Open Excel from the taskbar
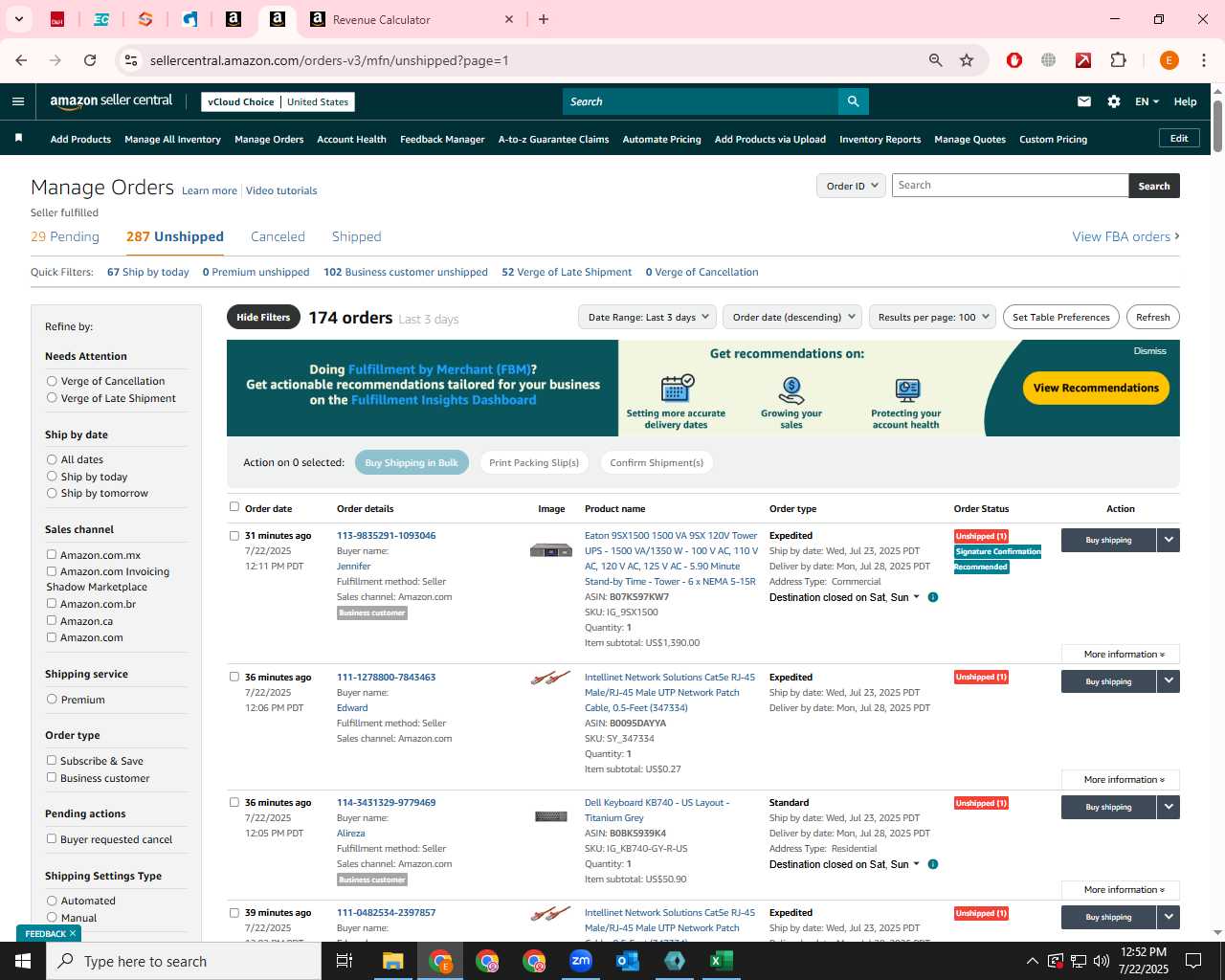Viewport: 1225px width, 980px height. pos(722,961)
